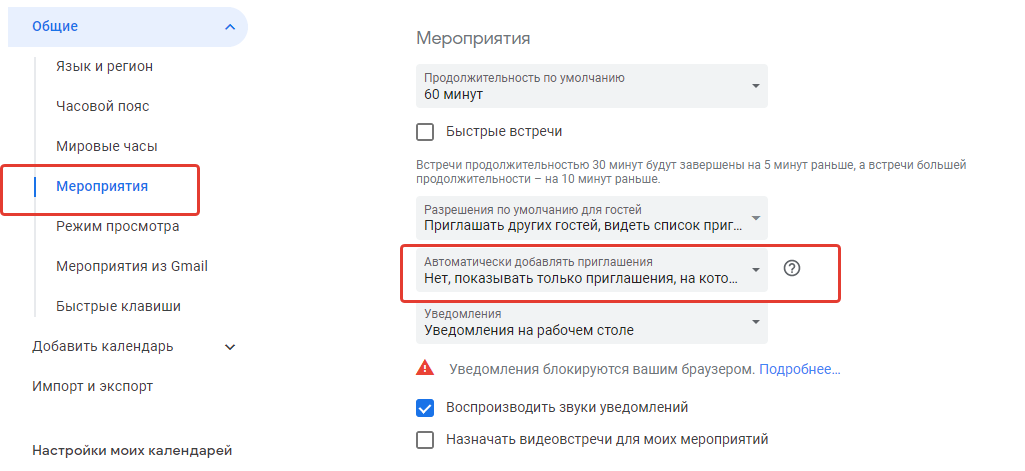The image size is (1025, 471).
Task: Open Быстрые клавиши settings
Action: coord(118,306)
